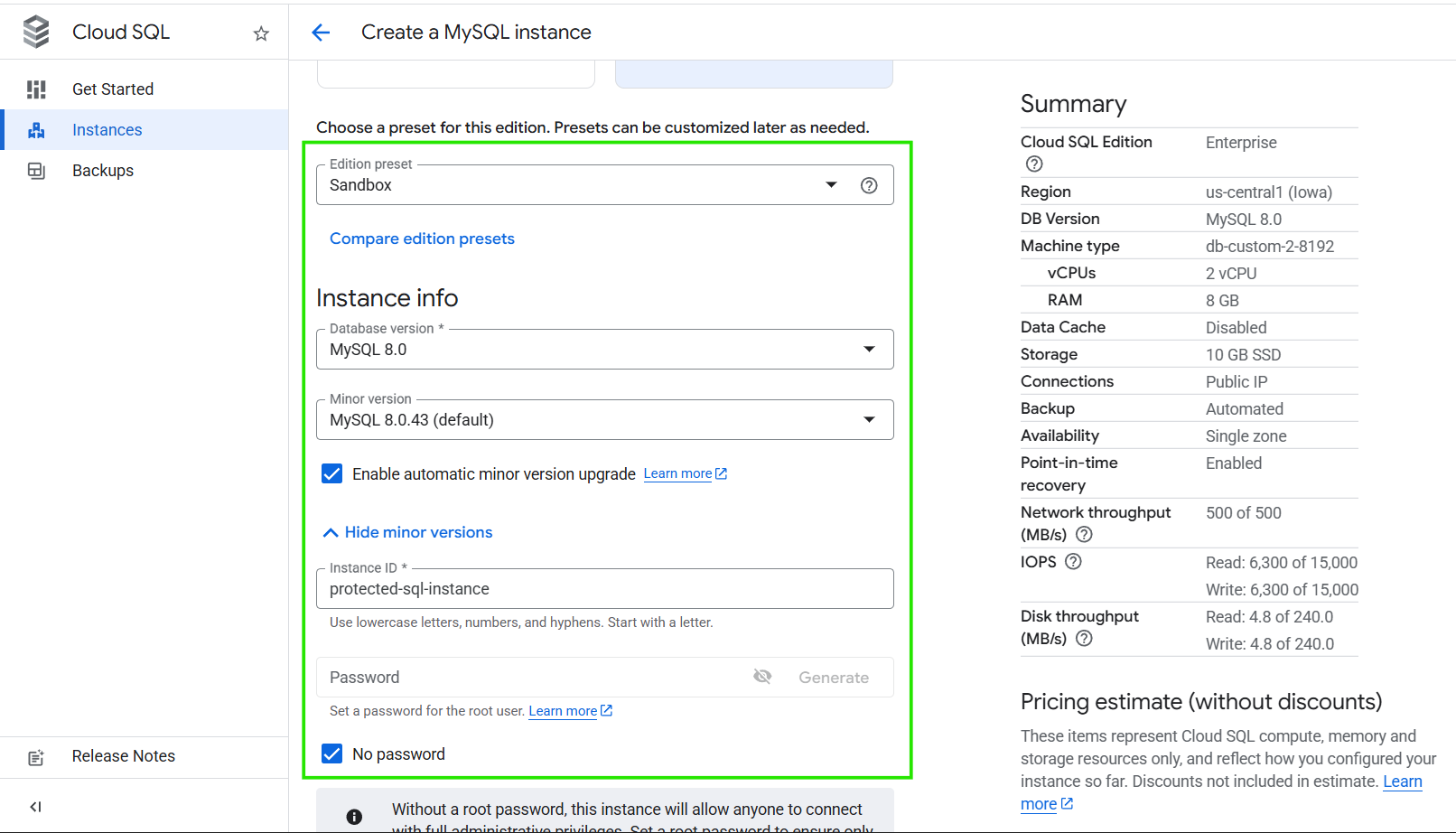Open Release Notes link in sidebar

(124, 756)
